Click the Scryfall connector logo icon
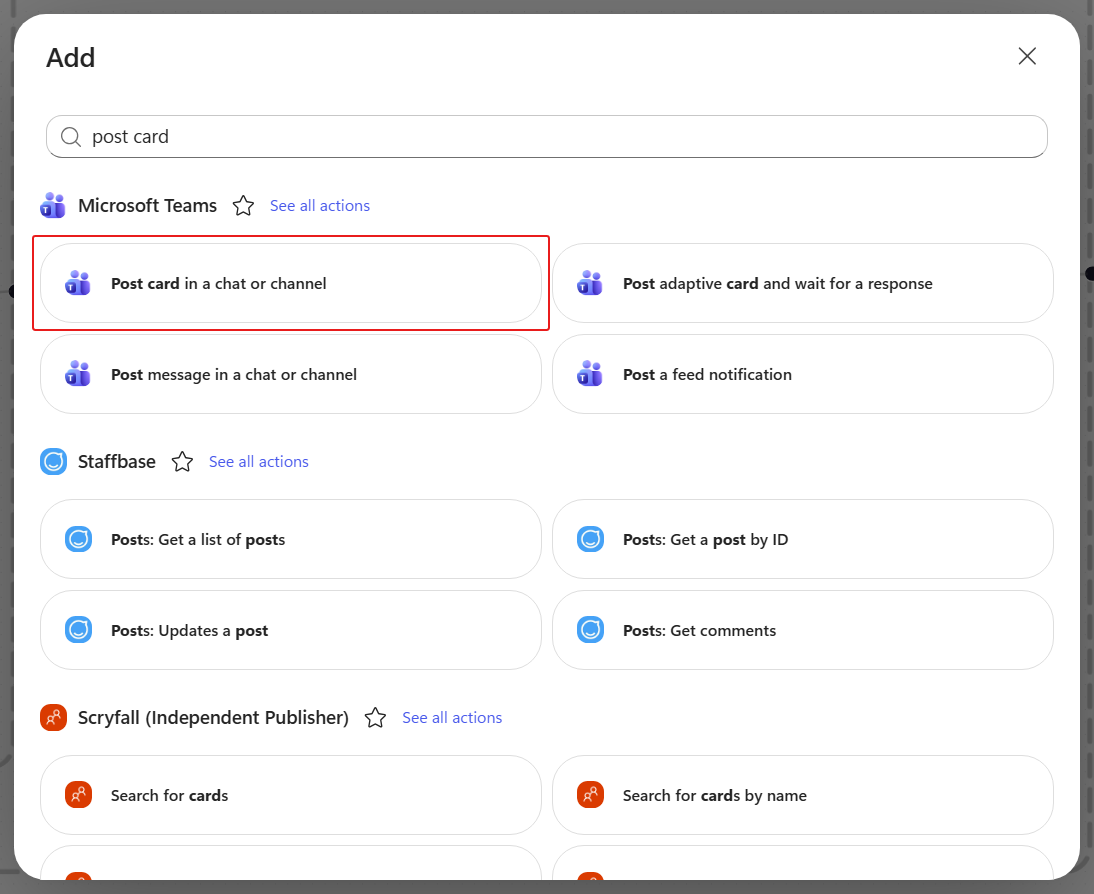The height and width of the screenshot is (894, 1094). (x=53, y=717)
